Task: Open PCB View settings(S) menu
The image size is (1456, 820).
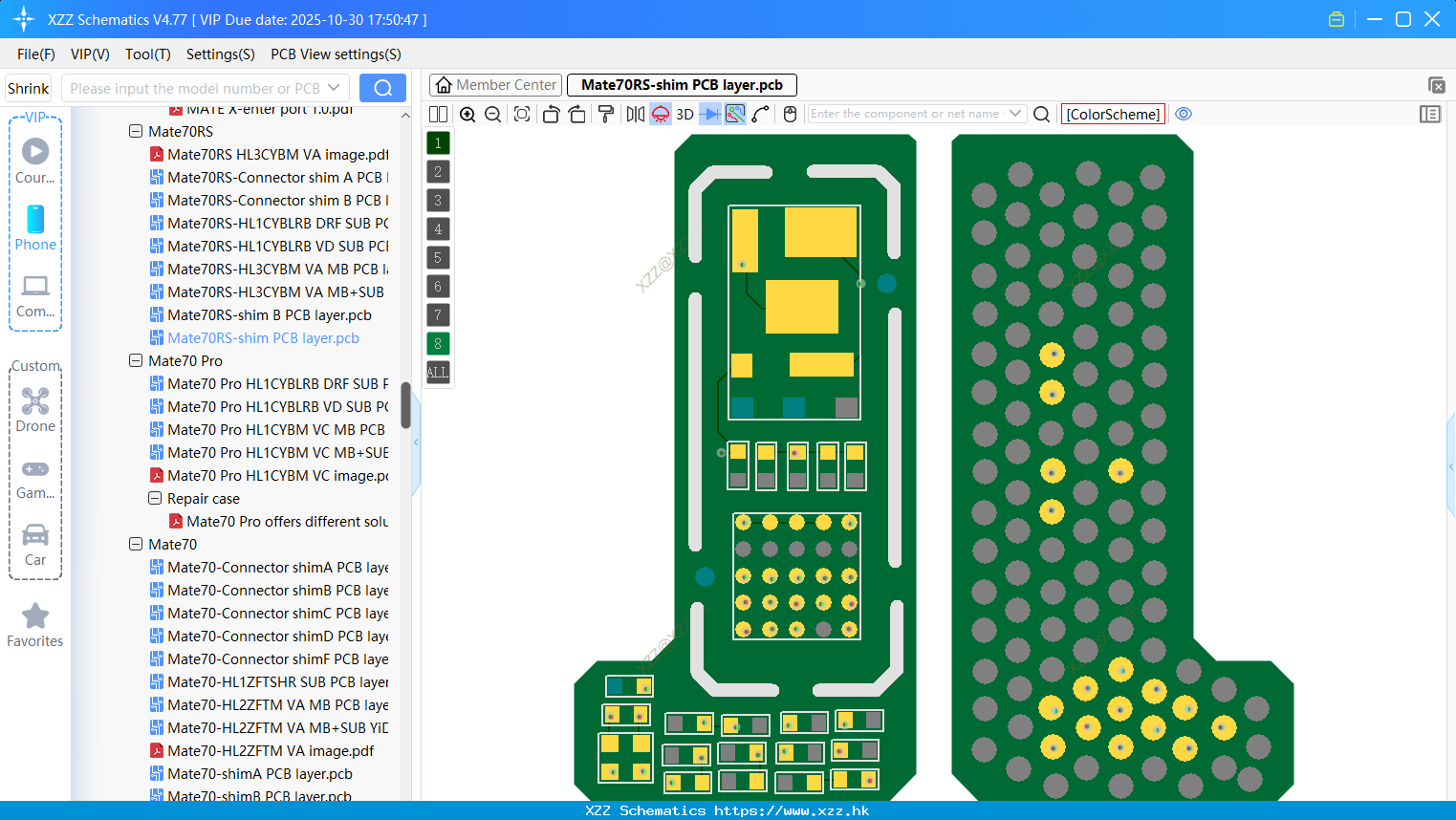Action: click(337, 54)
